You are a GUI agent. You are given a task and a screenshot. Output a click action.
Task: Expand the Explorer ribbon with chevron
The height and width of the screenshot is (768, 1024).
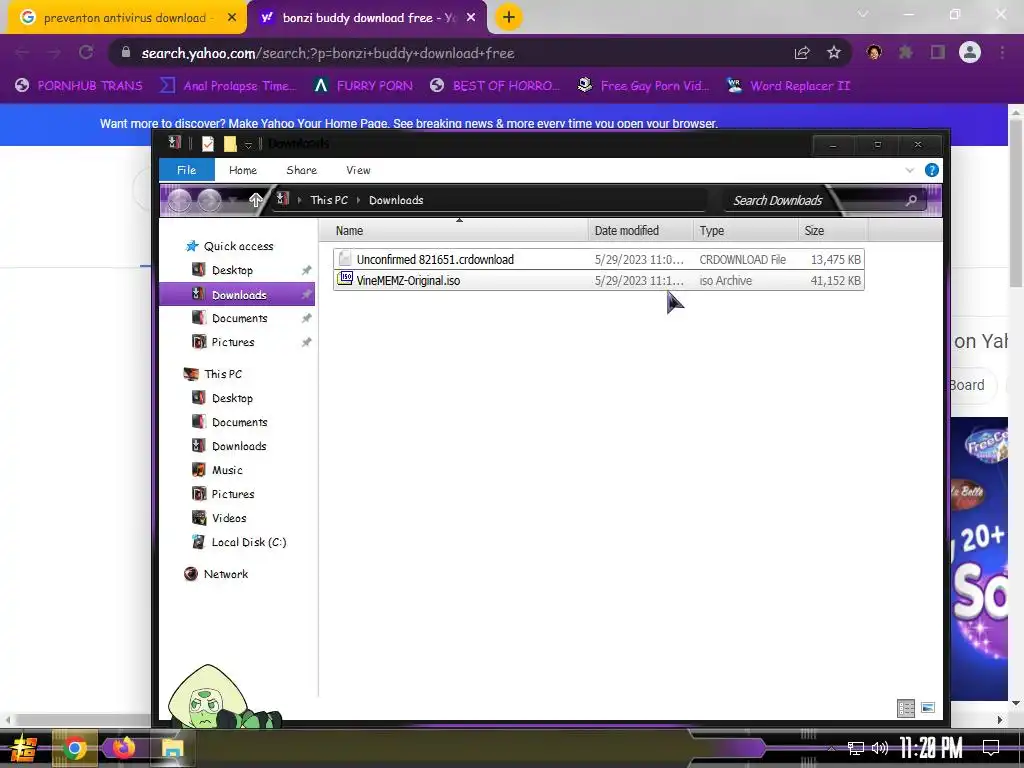tap(910, 170)
